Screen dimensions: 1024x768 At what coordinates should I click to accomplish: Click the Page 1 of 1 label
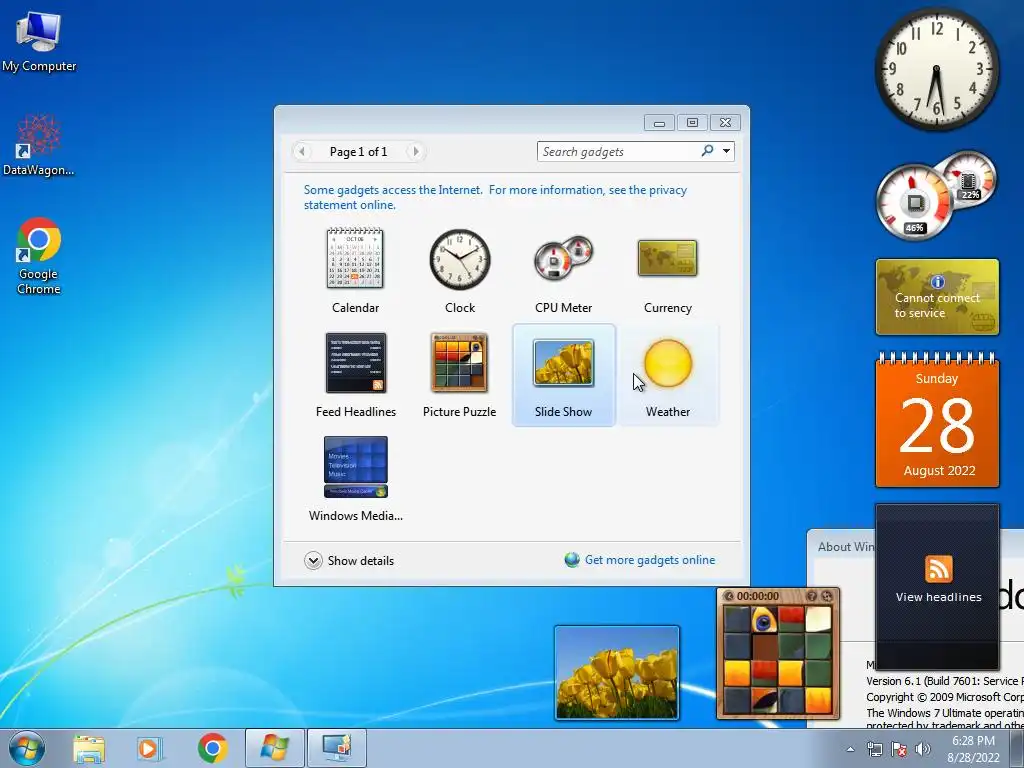click(359, 152)
